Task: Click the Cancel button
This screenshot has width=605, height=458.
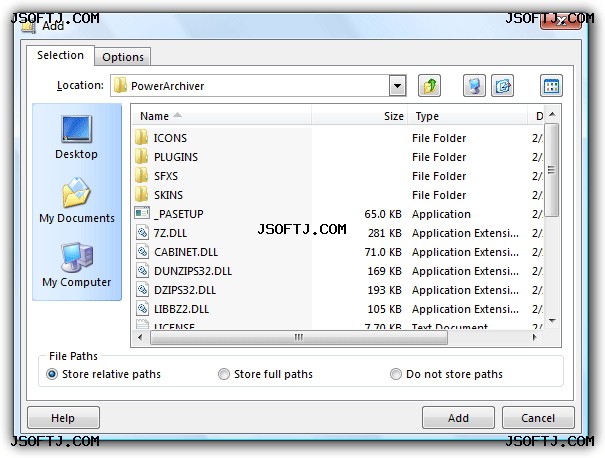Action: tap(538, 417)
